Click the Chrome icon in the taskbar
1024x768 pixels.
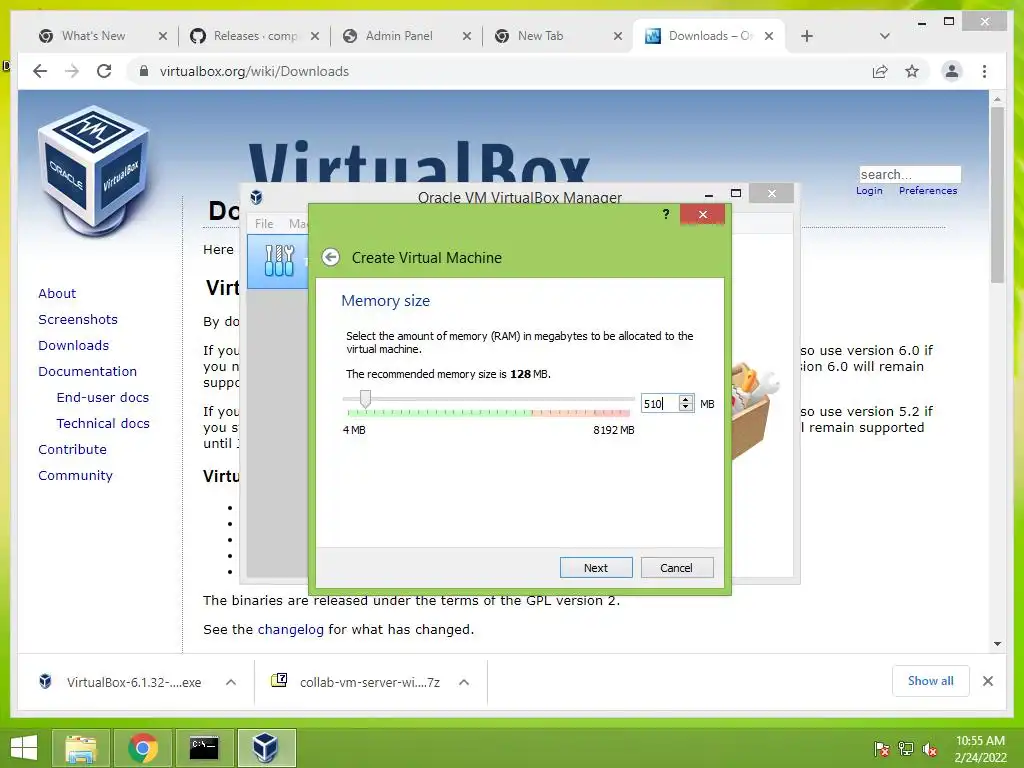pyautogui.click(x=143, y=748)
